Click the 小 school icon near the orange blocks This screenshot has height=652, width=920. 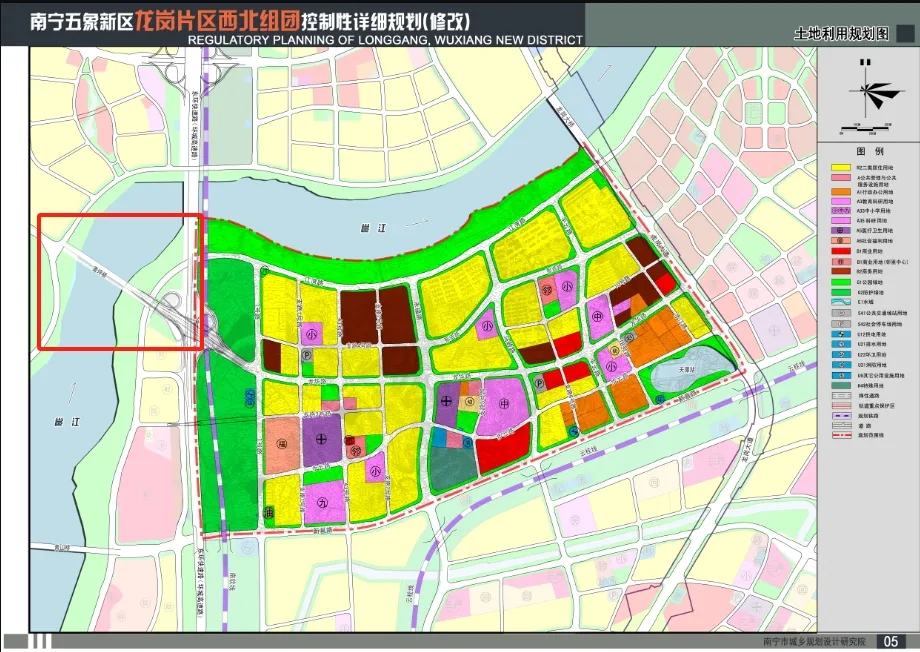[611, 367]
